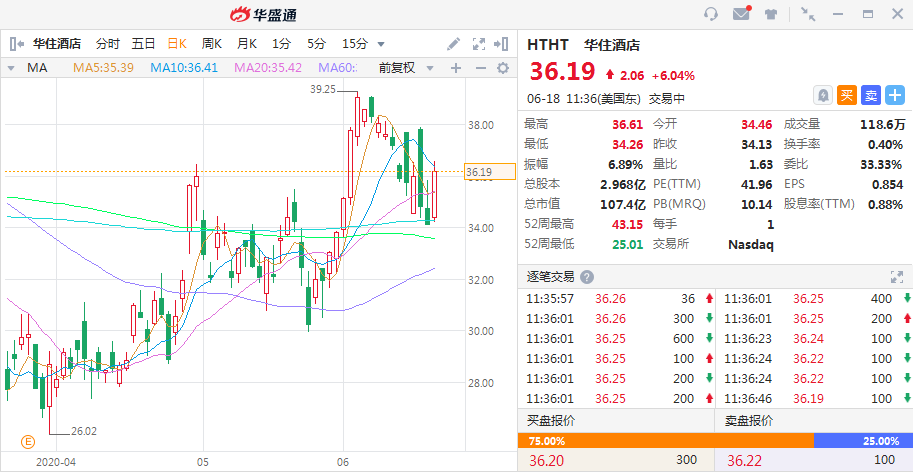Open the customer service headset icon
914x472 pixels.
pyautogui.click(x=711, y=14)
